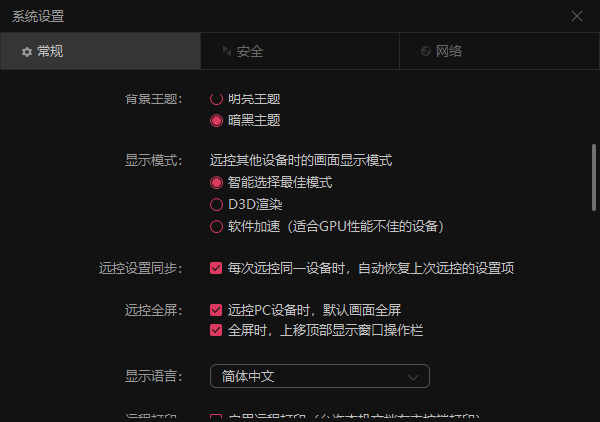This screenshot has height=422, width=600.
Task: Enable 软件加速 display mode
Action: [216, 226]
